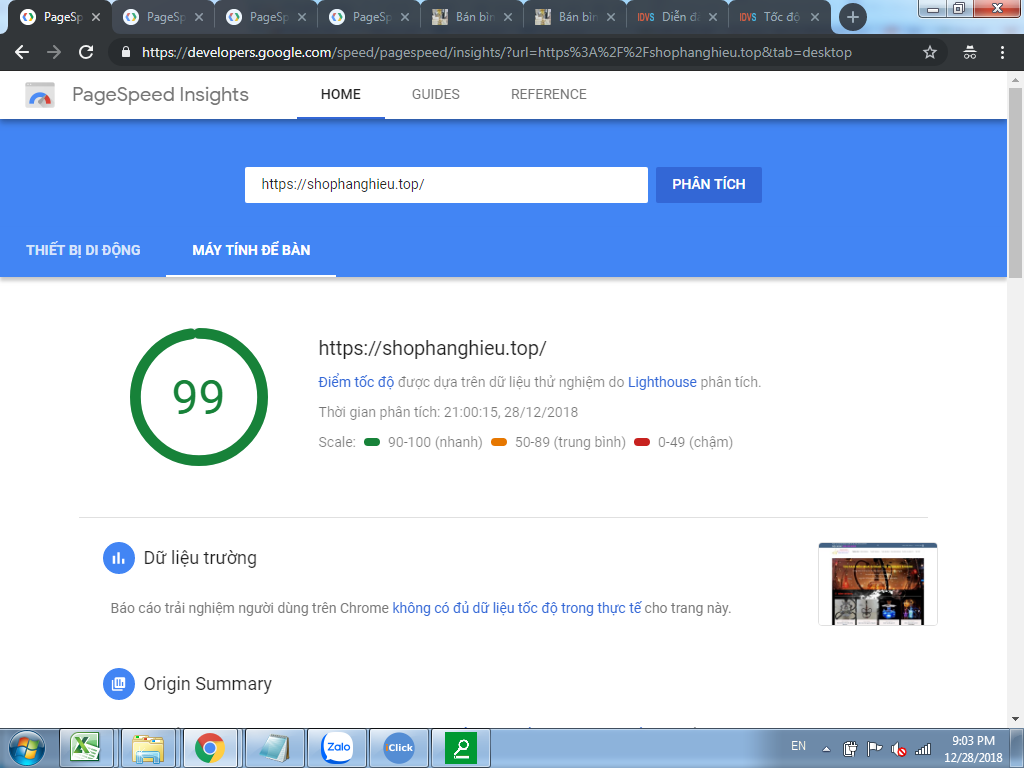
Task: Open the REFERENCE tab
Action: coord(548,95)
